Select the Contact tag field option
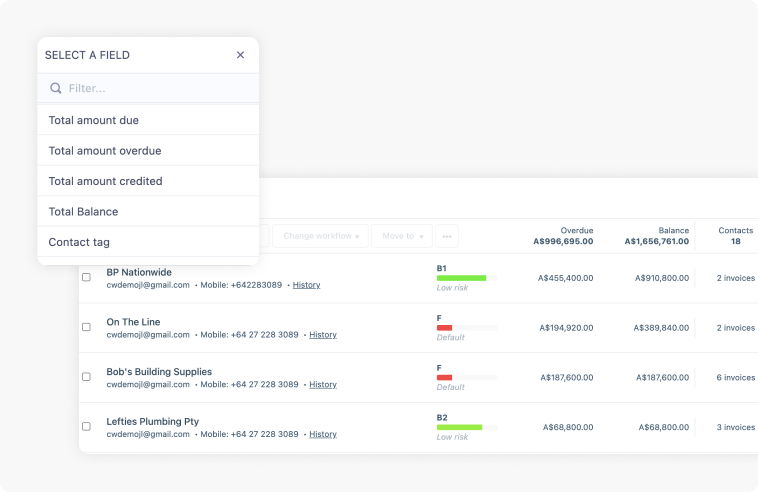This screenshot has height=492, width=758. point(79,242)
